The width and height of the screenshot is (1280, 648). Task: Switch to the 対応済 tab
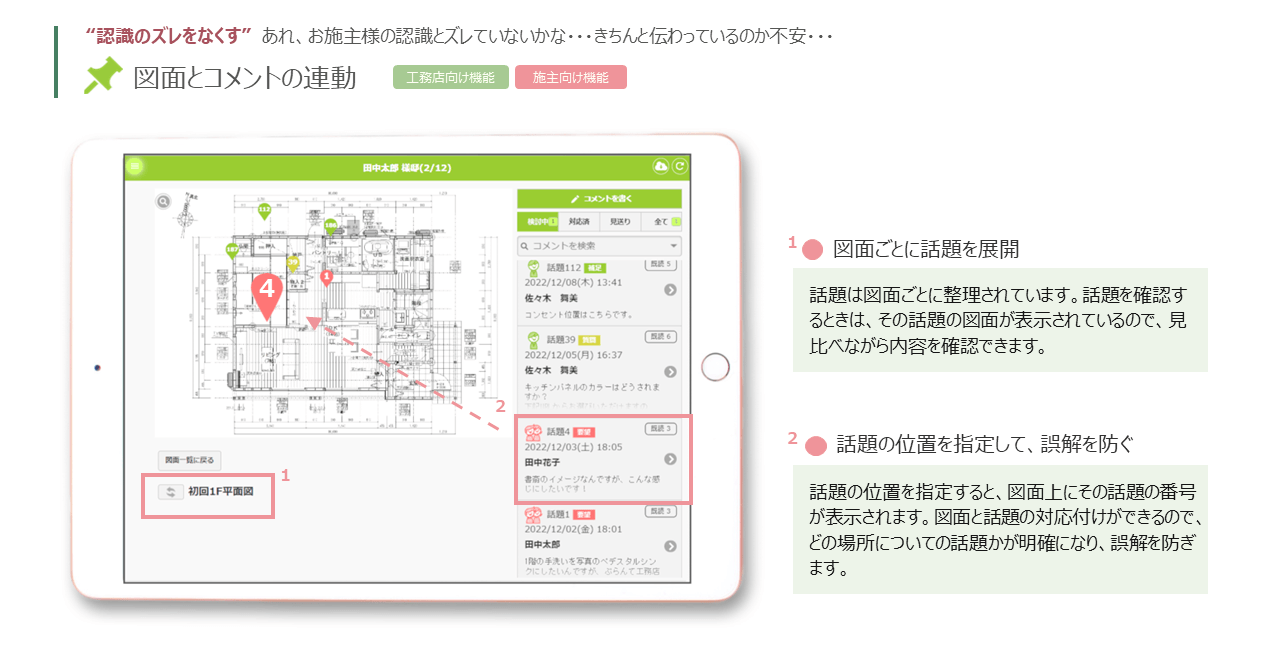579,221
